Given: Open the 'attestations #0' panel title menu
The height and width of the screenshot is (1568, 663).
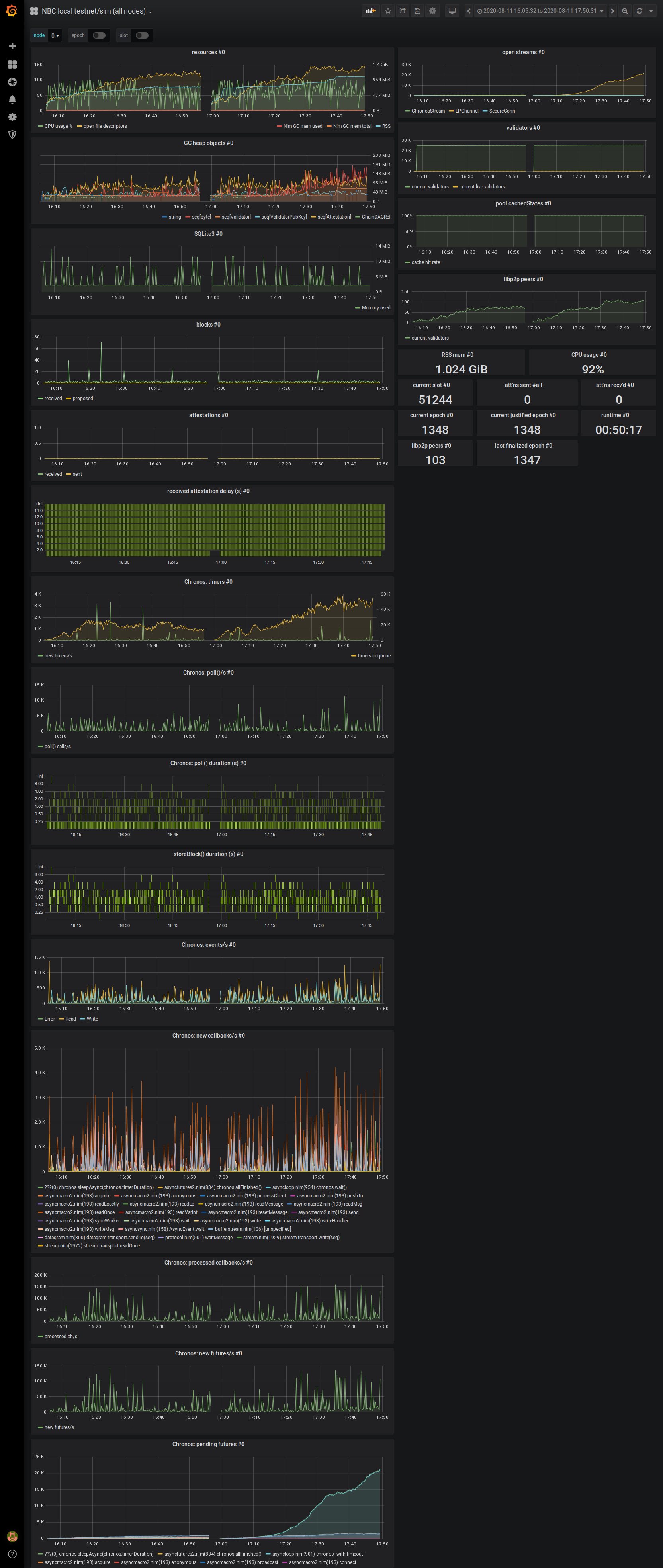Looking at the screenshot, I should pos(208,415).
